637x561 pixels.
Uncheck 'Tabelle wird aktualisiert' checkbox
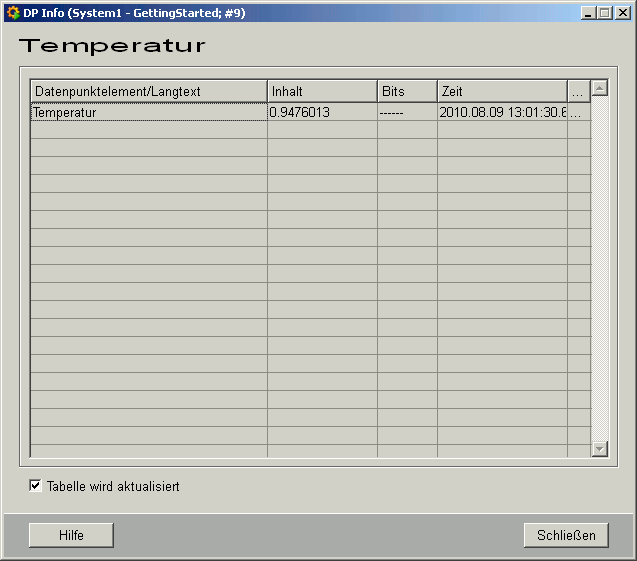tap(36, 486)
